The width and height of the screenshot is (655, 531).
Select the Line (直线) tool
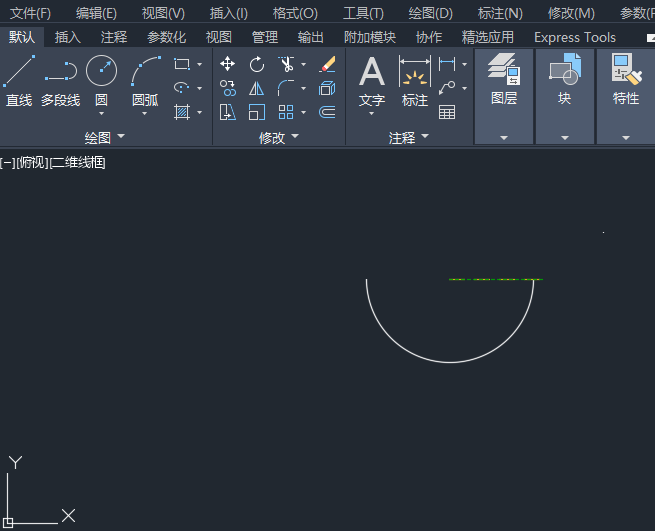pyautogui.click(x=19, y=81)
